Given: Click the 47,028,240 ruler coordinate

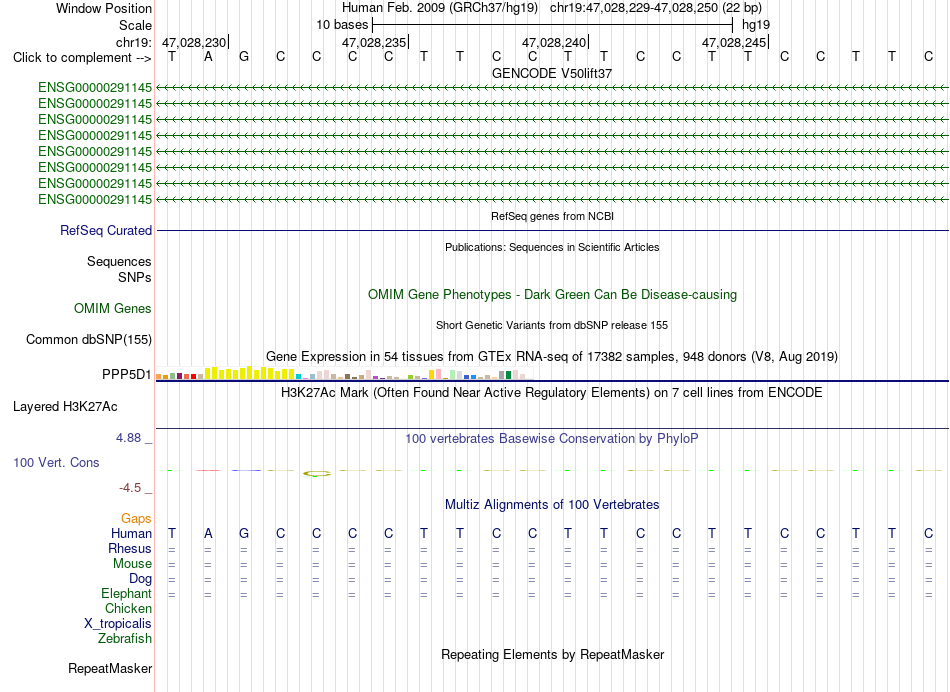Looking at the screenshot, I should [554, 42].
